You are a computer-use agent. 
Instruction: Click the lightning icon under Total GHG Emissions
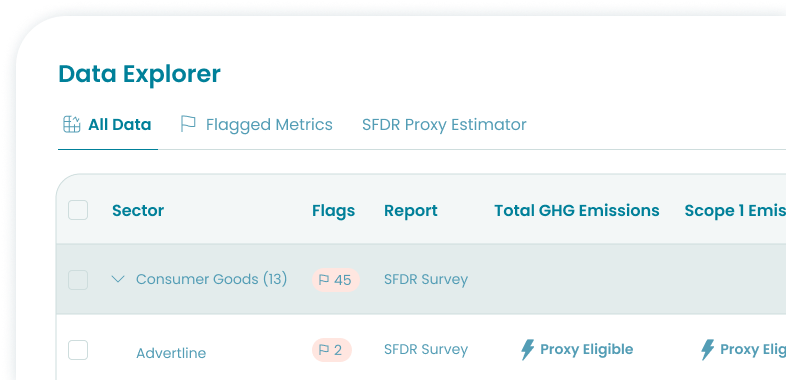pos(527,350)
